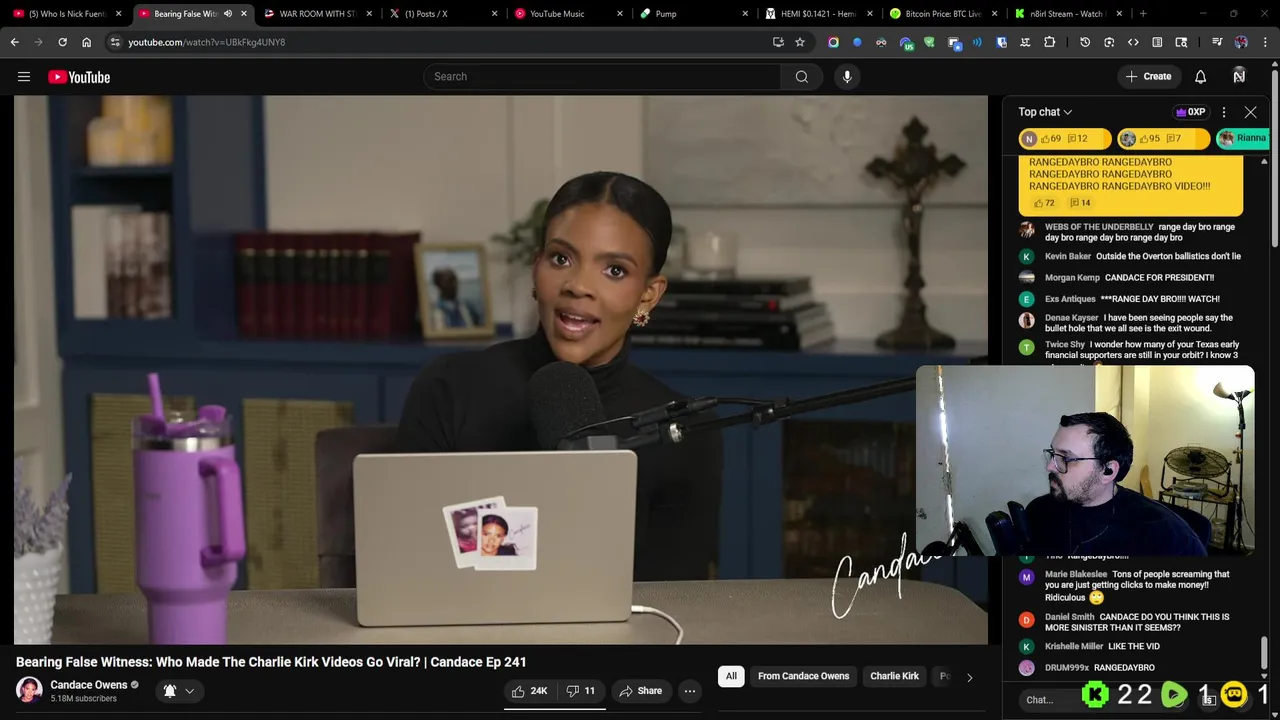Start voice search with the microphone

pyautogui.click(x=847, y=77)
